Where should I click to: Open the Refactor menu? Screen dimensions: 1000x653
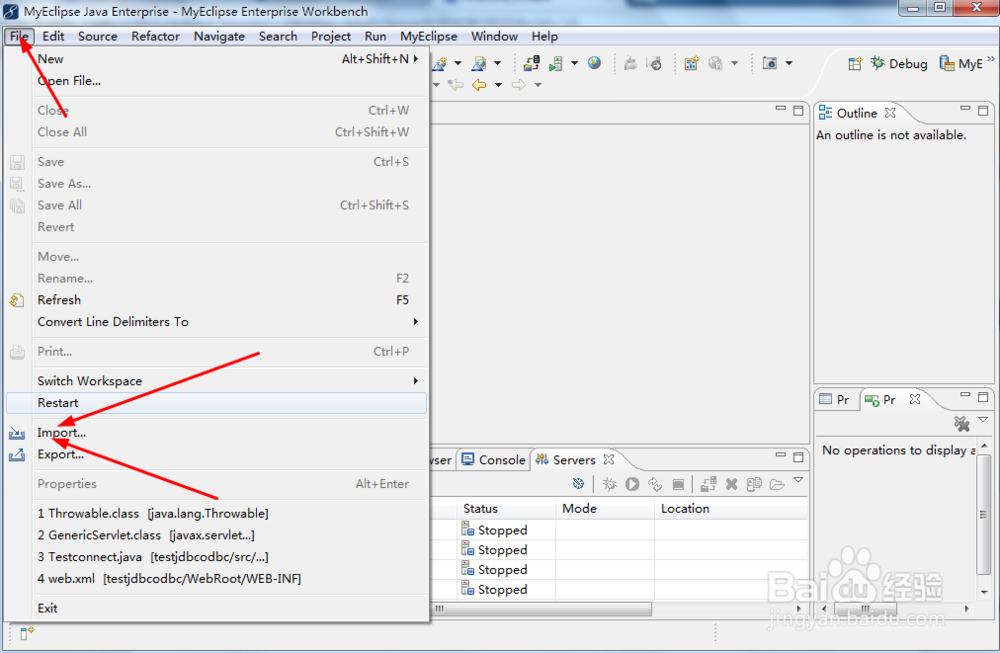coord(155,36)
